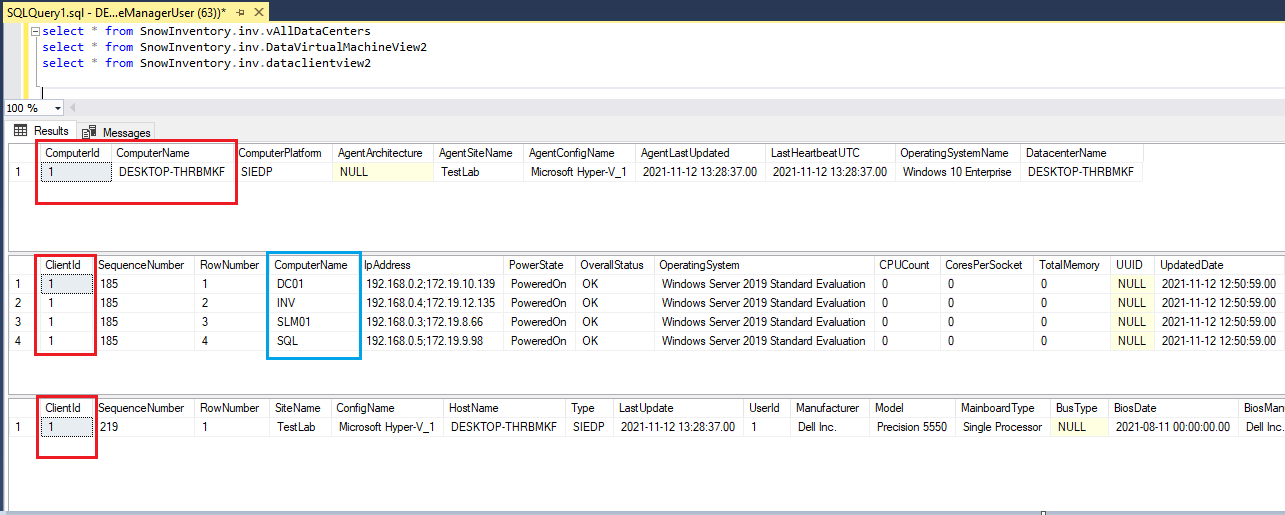Click the DatacenterName column header

tap(1082, 153)
